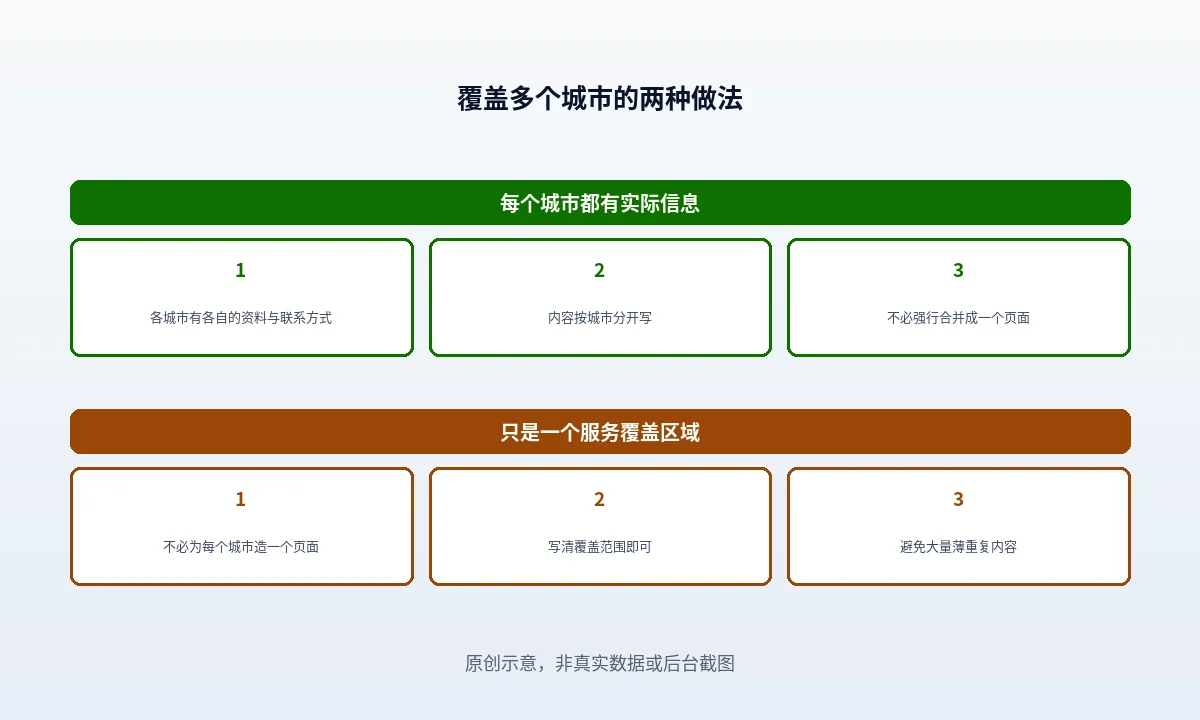Click number 1 above 各城市有各自的资料
This screenshot has height=720, width=1200.
click(240, 270)
